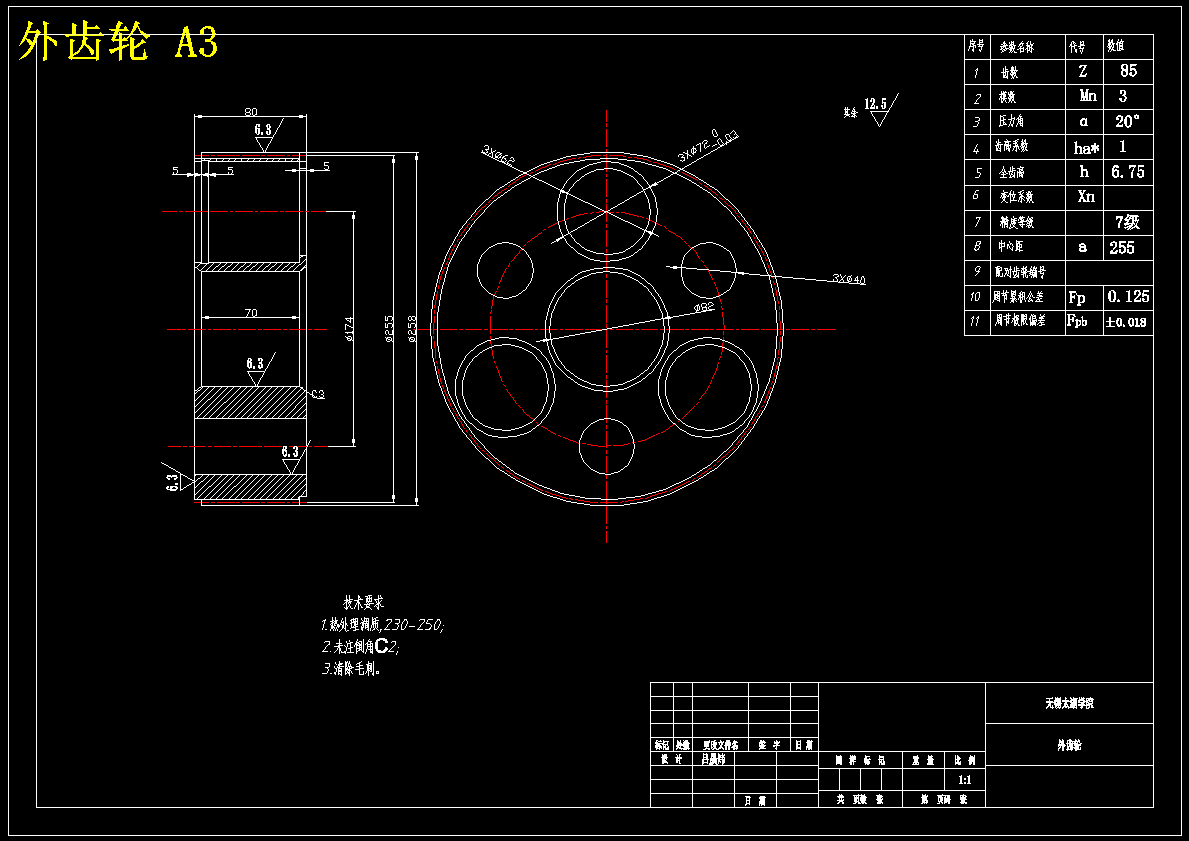Image resolution: width=1189 pixels, height=841 pixels.
Task: Click the note '3.清除毛刺。'
Action: (351, 669)
